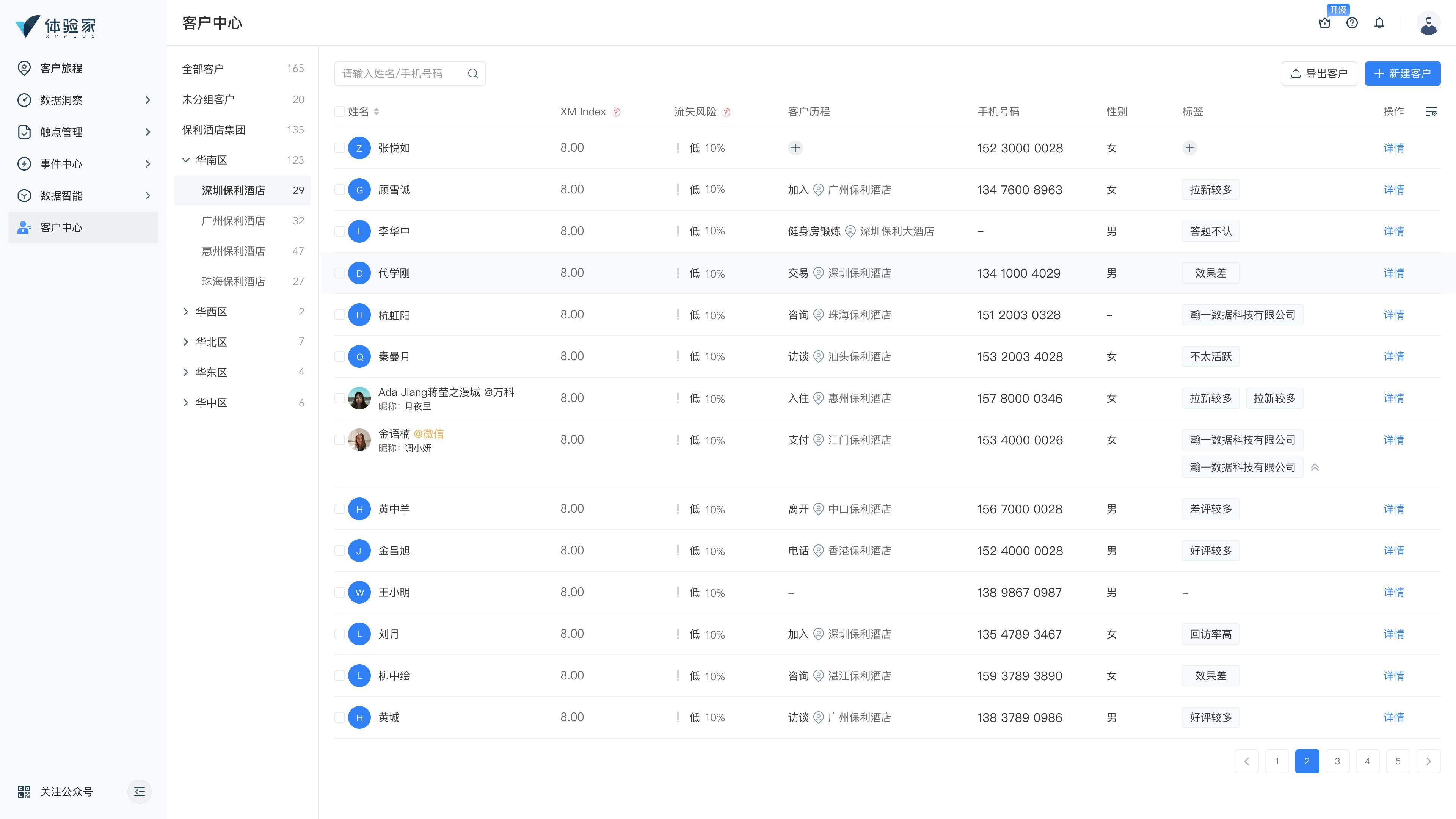Collapse tags with double chevron icon
This screenshot has width=1456, height=819.
pyautogui.click(x=1315, y=468)
